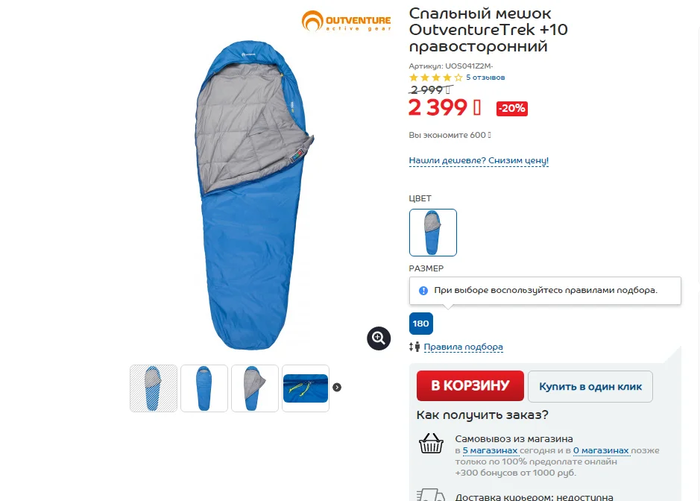Click the blue info icon in size tooltip

(423, 291)
